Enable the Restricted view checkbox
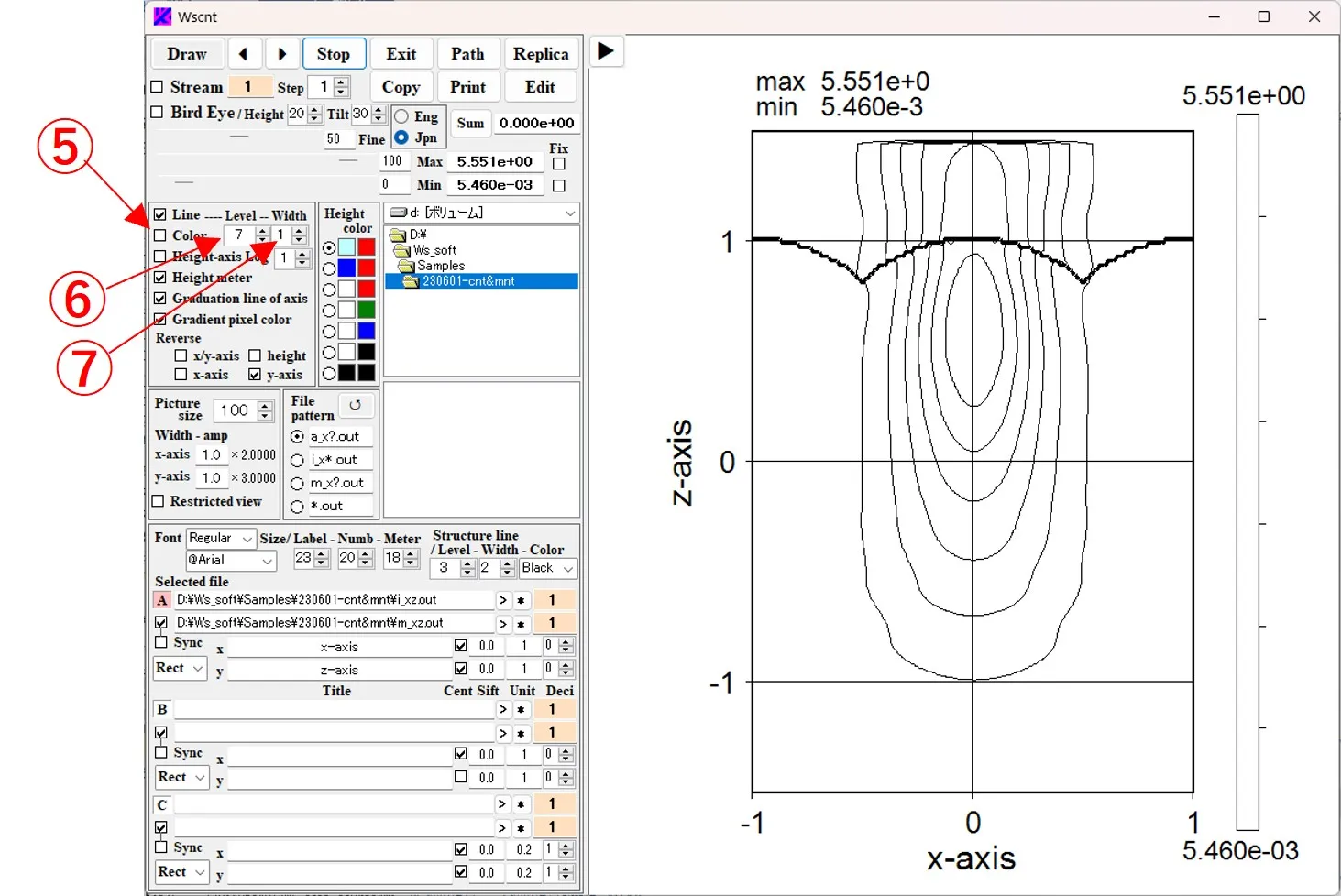This screenshot has height=896, width=1341. [x=158, y=501]
